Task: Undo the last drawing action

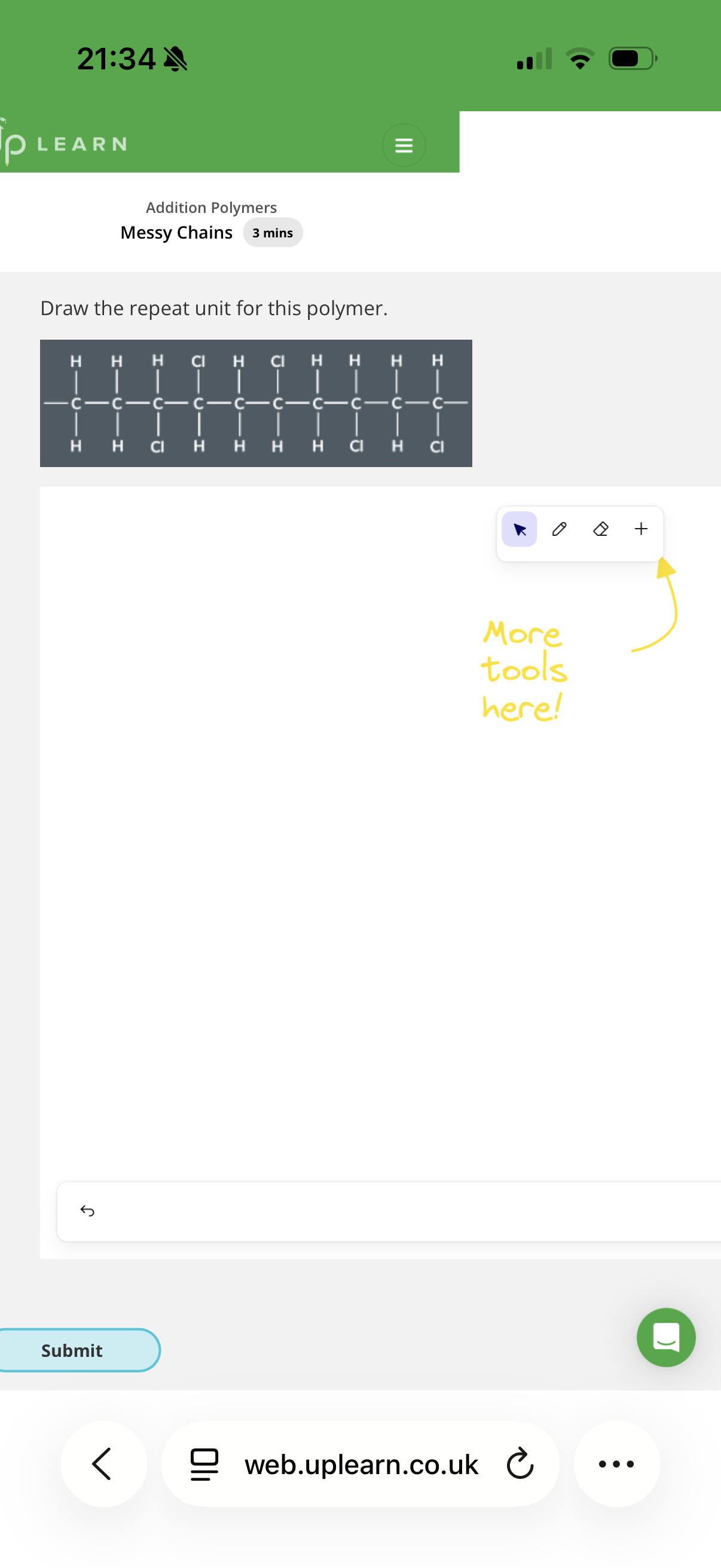Action: [x=88, y=1211]
